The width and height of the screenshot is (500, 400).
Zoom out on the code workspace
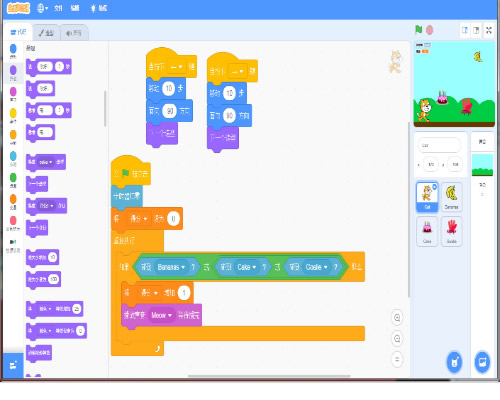tap(397, 339)
